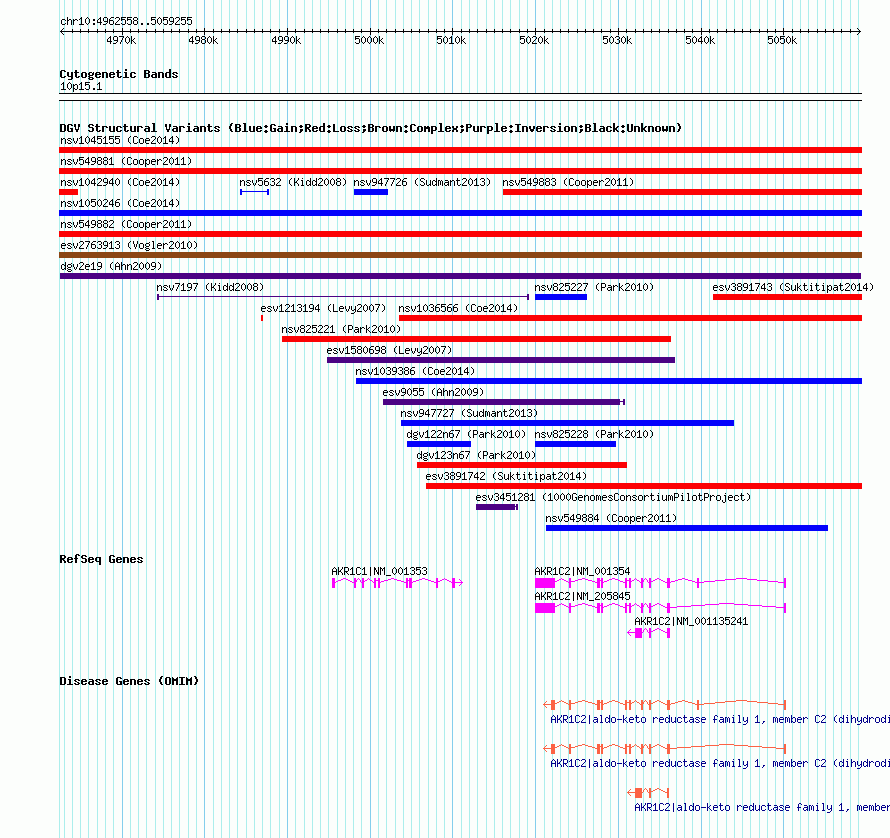The width and height of the screenshot is (890, 838).
Task: Click the nsv947727 (Sudmant2013) label
Action: click(469, 413)
